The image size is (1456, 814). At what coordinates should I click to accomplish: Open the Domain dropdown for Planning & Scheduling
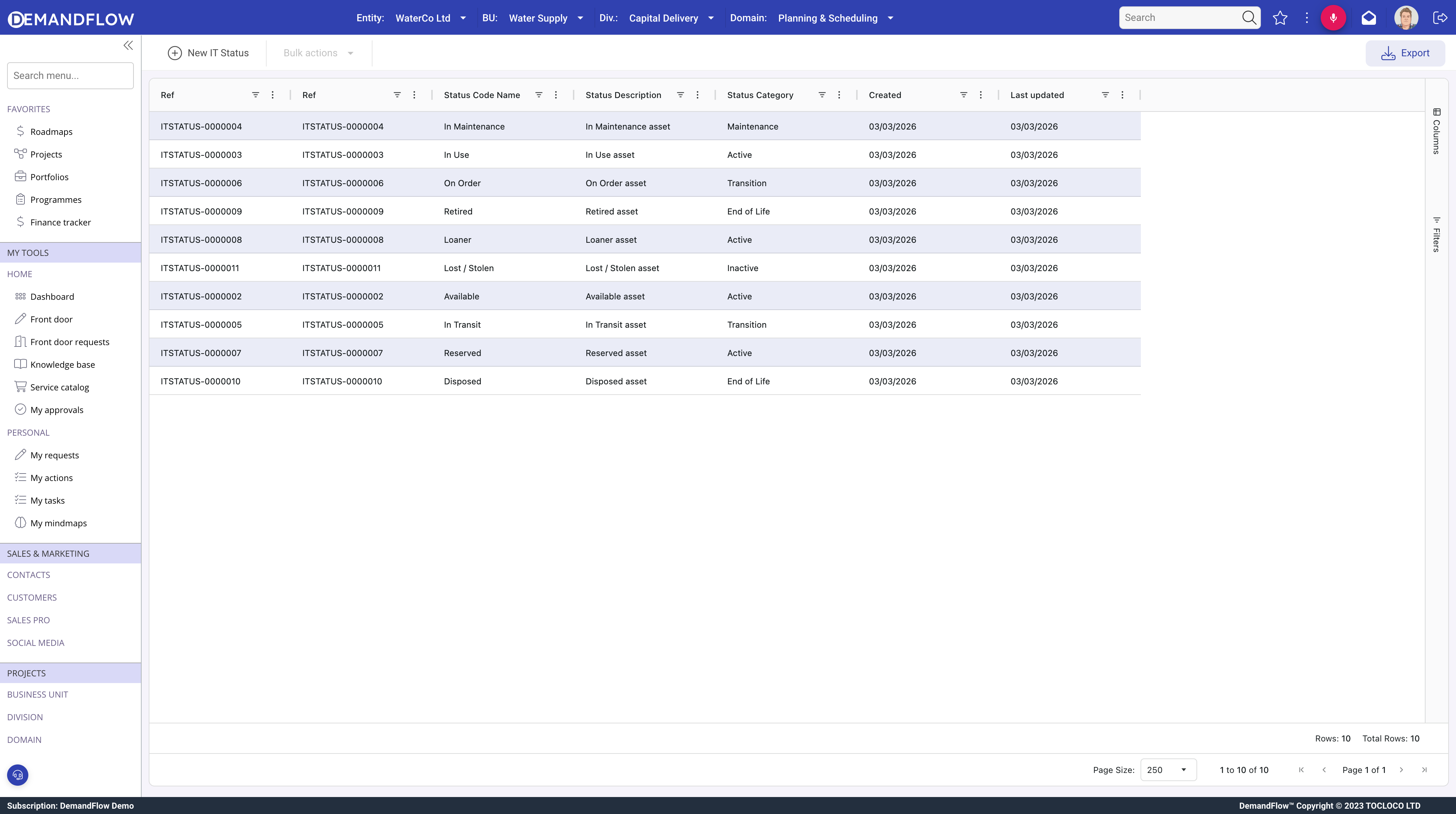890,17
